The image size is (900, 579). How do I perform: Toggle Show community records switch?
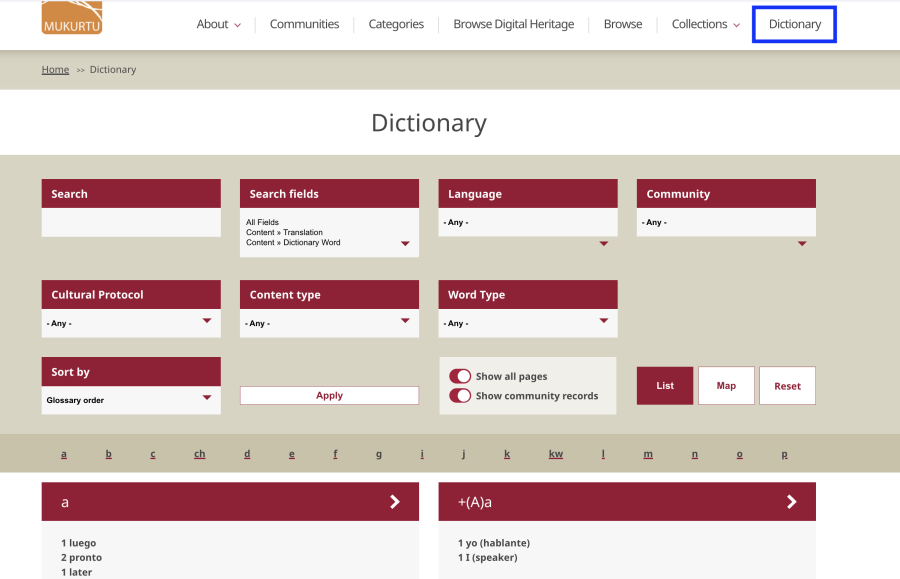[460, 395]
